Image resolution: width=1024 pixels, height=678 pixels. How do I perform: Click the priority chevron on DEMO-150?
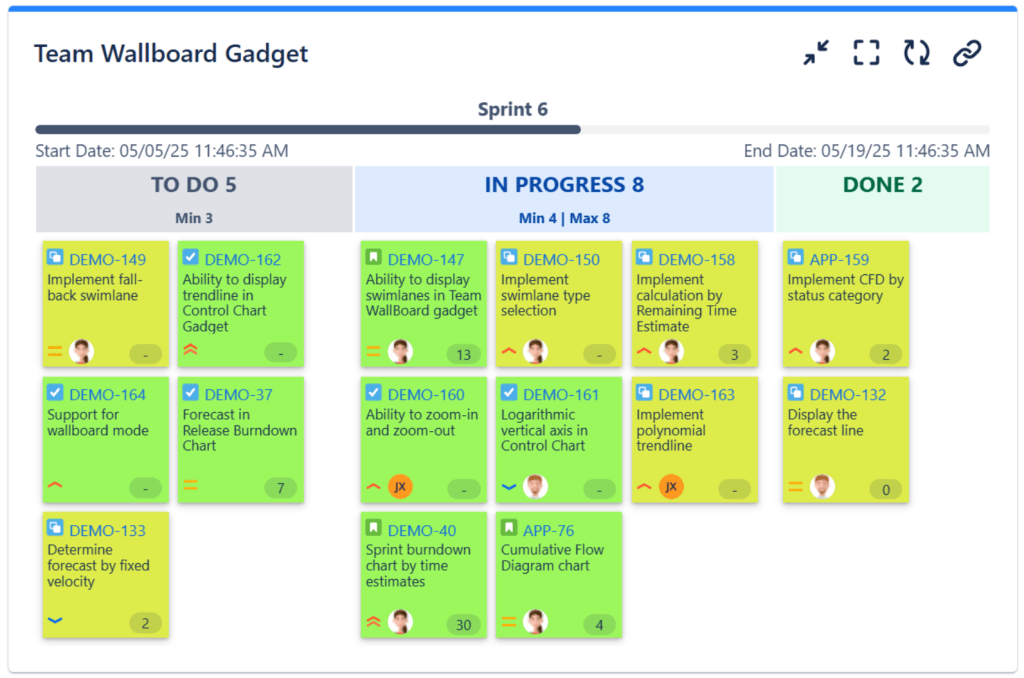[x=508, y=351]
